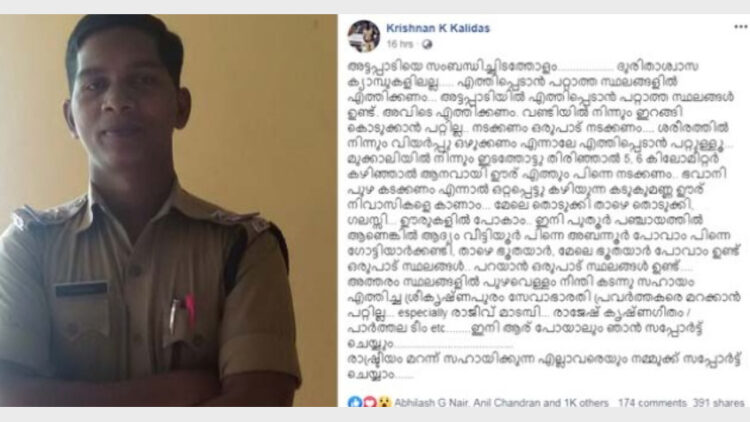This screenshot has width=750, height=422.
Task: Click the 16 hrs timestamp
Action: [399, 44]
